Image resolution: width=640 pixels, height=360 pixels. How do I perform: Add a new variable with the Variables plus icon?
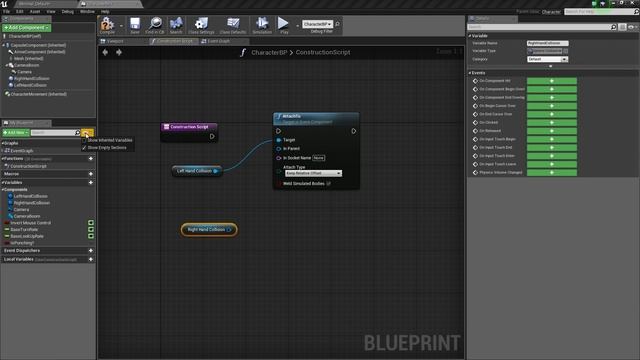pos(91,182)
